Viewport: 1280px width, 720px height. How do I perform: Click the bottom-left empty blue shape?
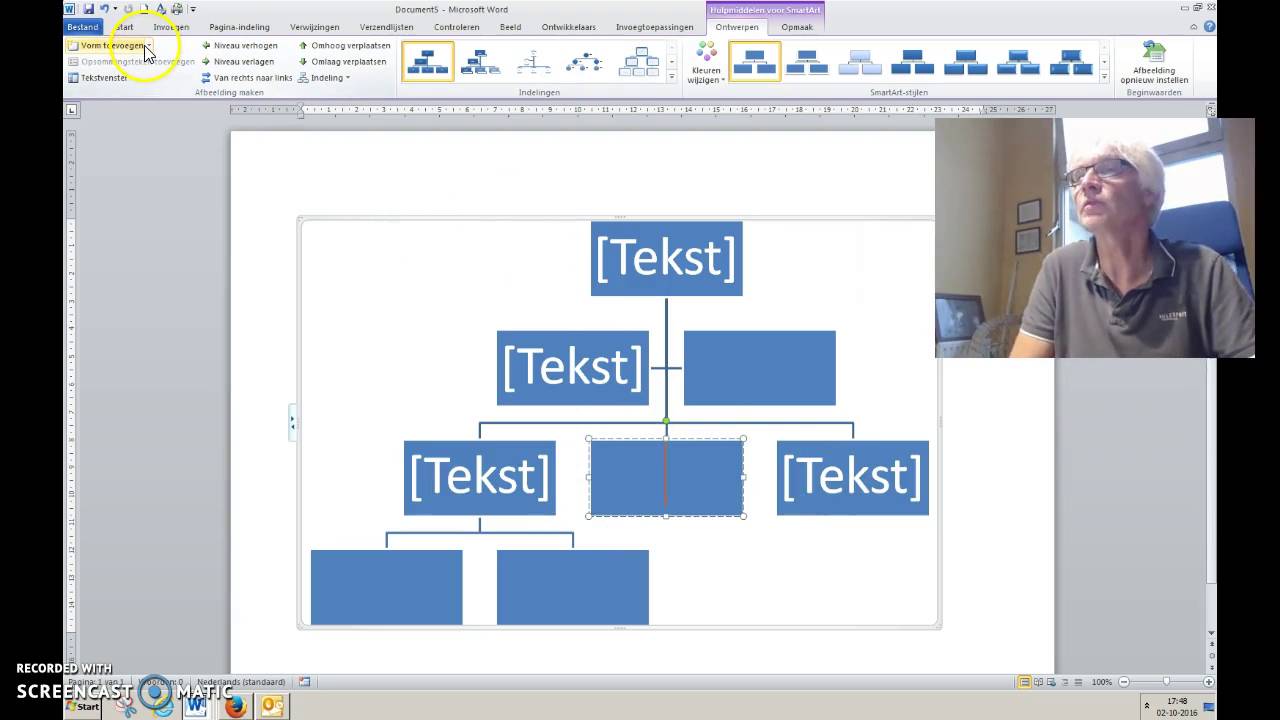(387, 587)
